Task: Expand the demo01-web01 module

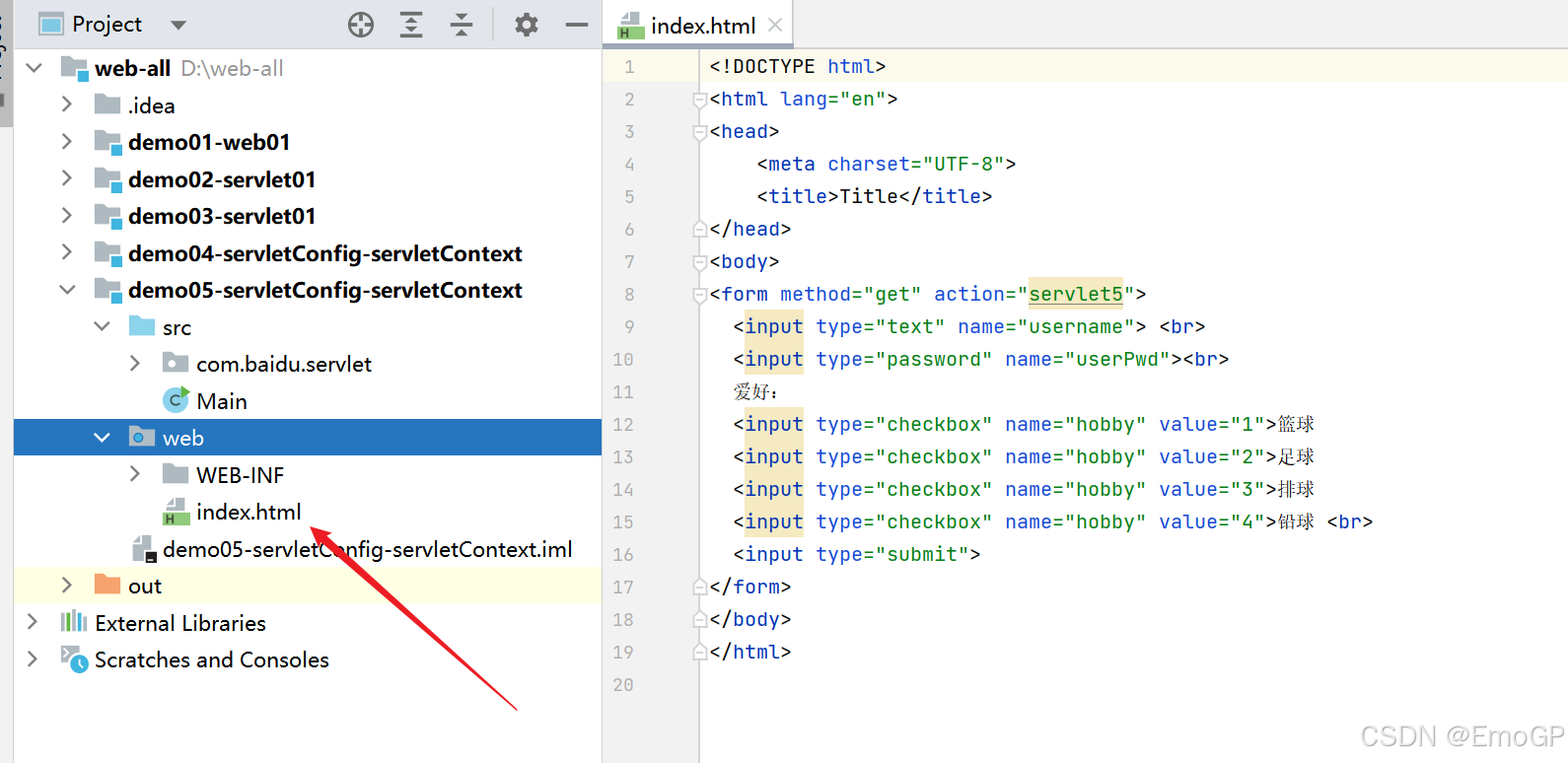Action: (x=67, y=142)
